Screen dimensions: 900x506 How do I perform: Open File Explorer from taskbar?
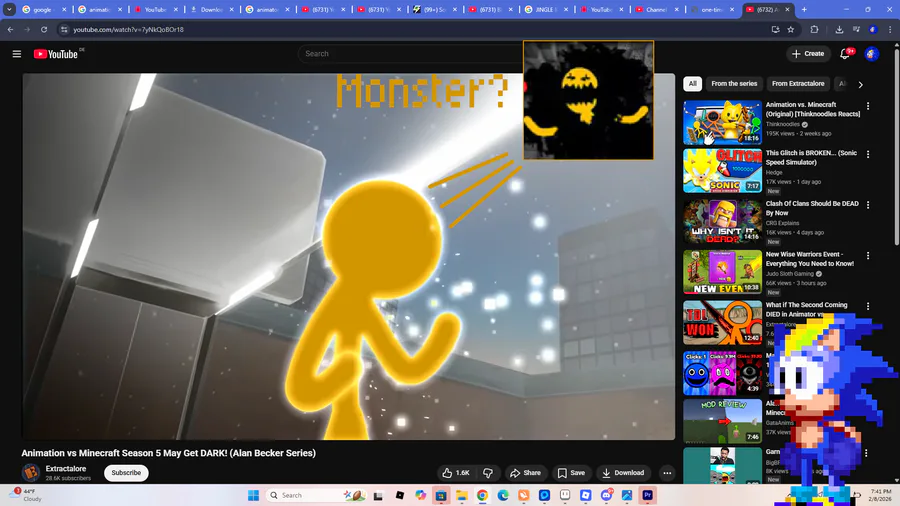tap(461, 495)
